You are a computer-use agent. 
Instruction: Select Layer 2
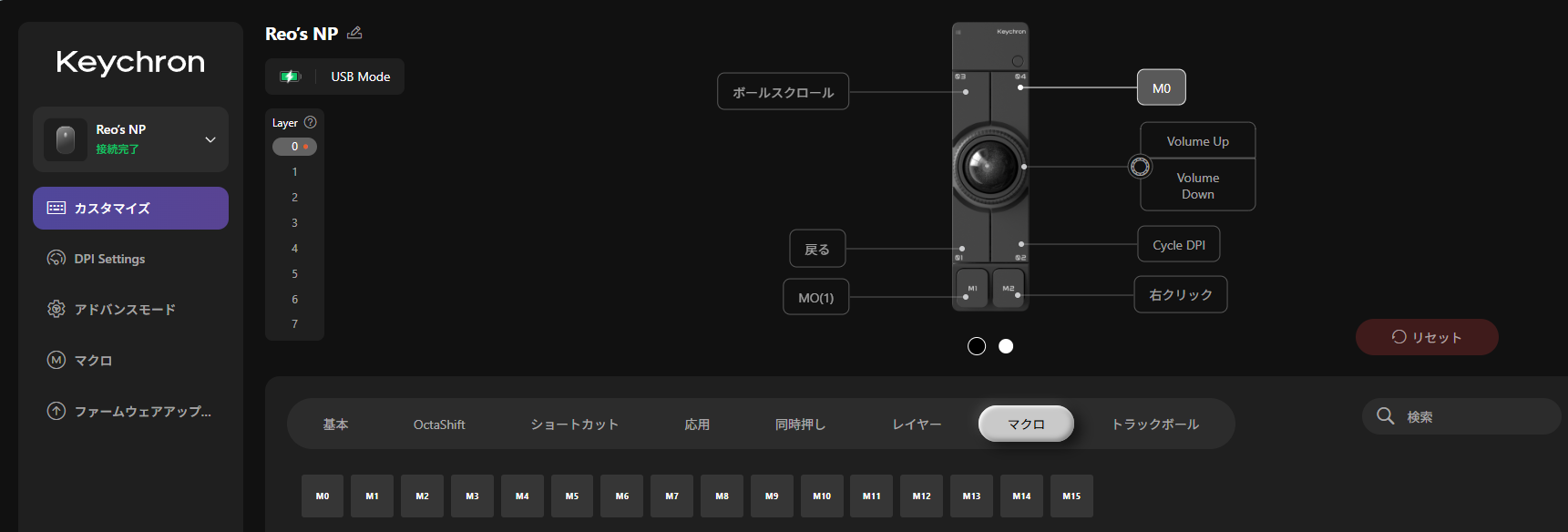pyautogui.click(x=294, y=198)
